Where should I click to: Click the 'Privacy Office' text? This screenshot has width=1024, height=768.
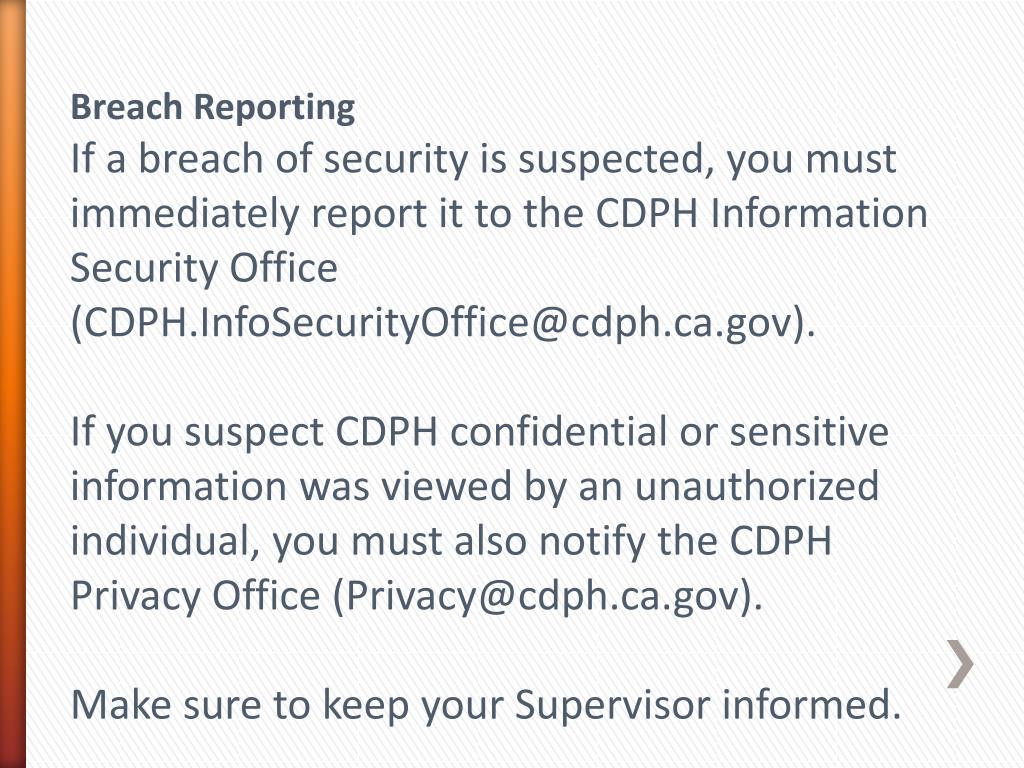195,596
